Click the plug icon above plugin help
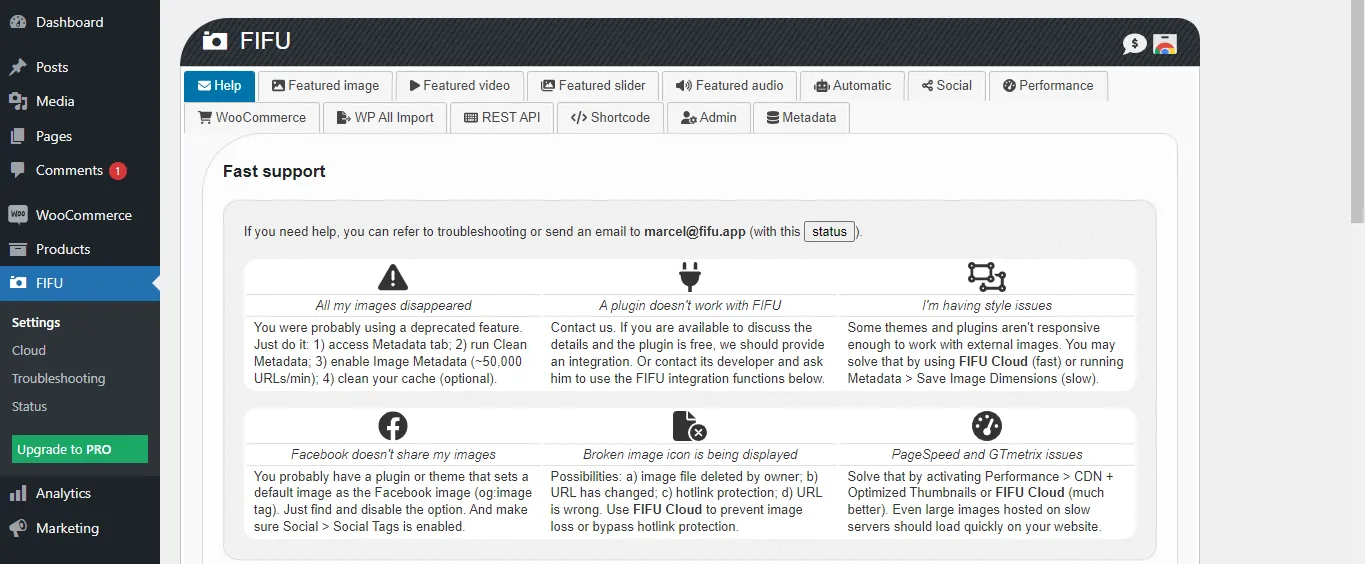Viewport: 1365px width, 564px height. pos(690,276)
